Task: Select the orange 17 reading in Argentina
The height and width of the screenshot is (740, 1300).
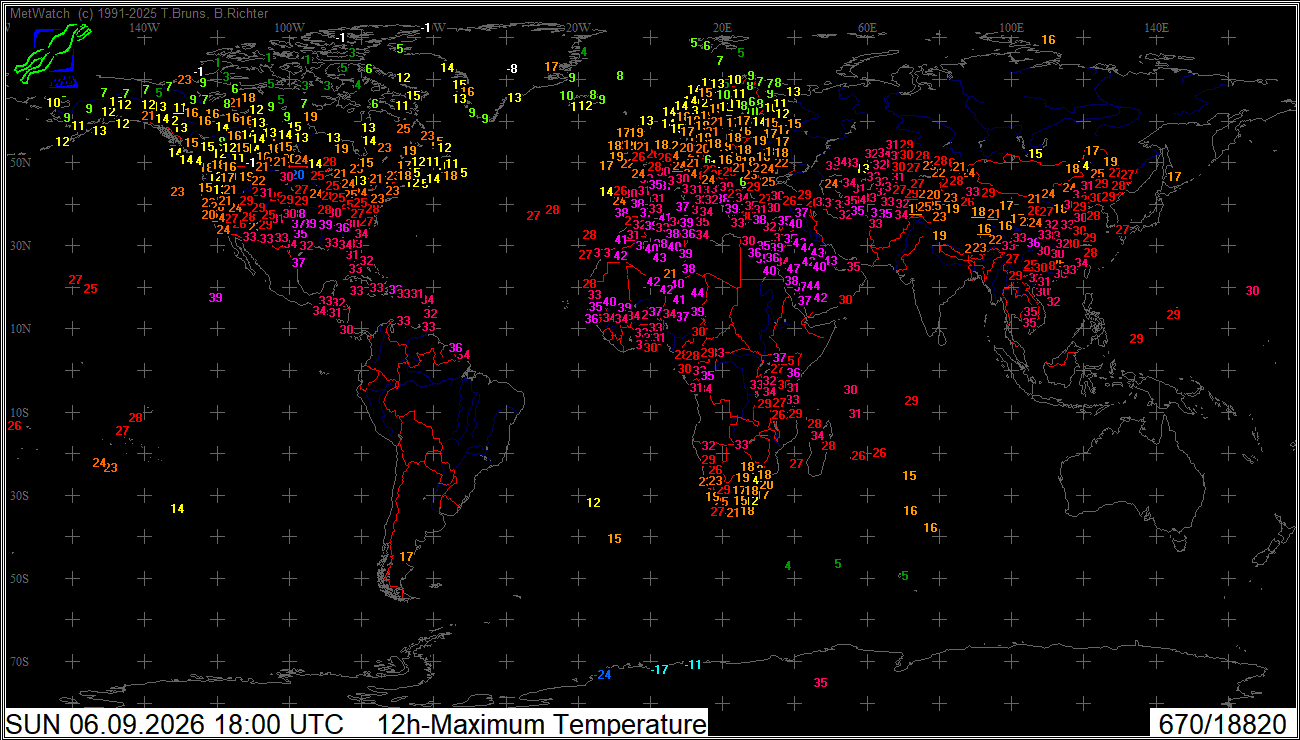Action: (406, 556)
